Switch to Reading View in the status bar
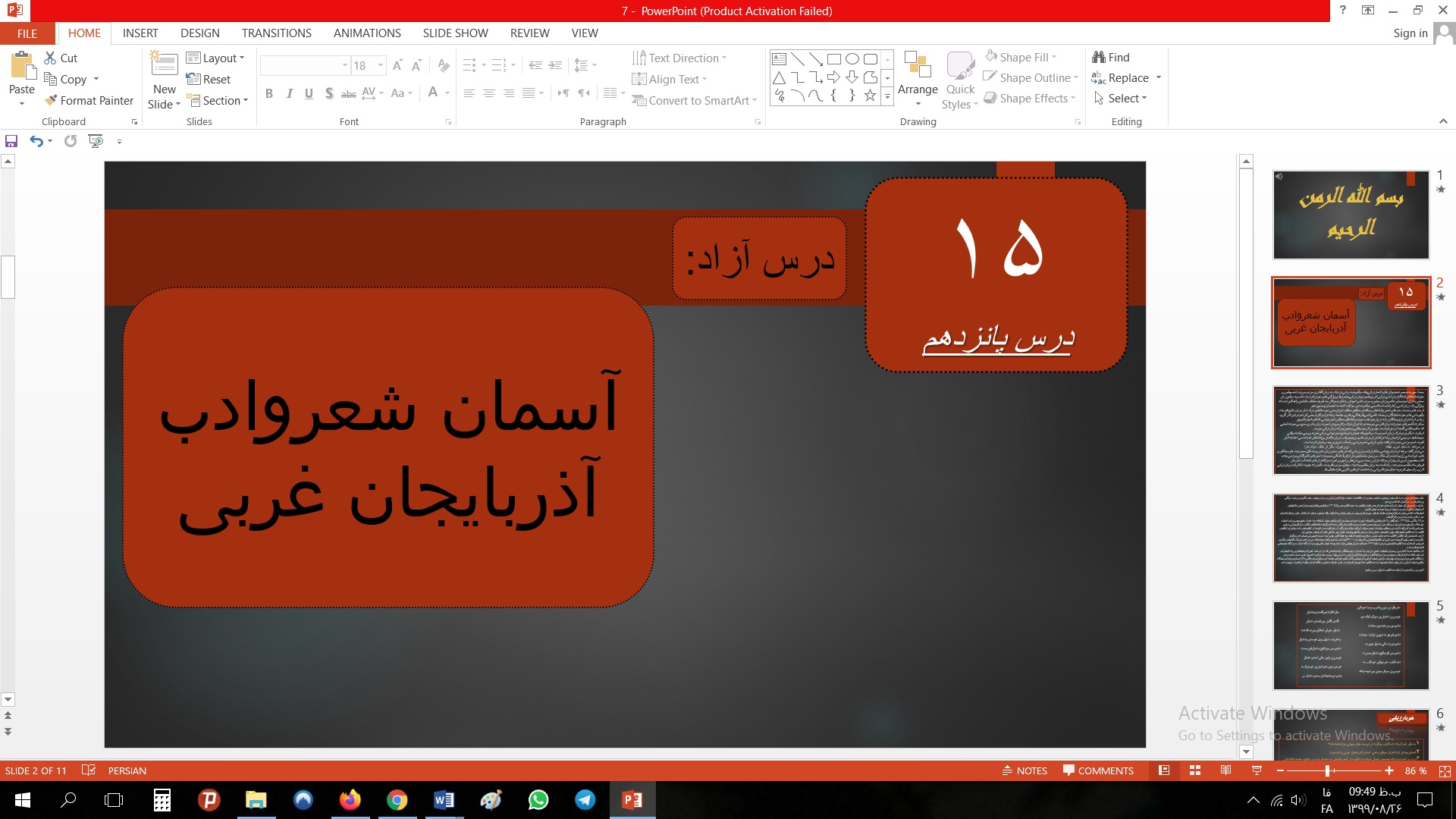Image resolution: width=1456 pixels, height=819 pixels. [x=1225, y=770]
